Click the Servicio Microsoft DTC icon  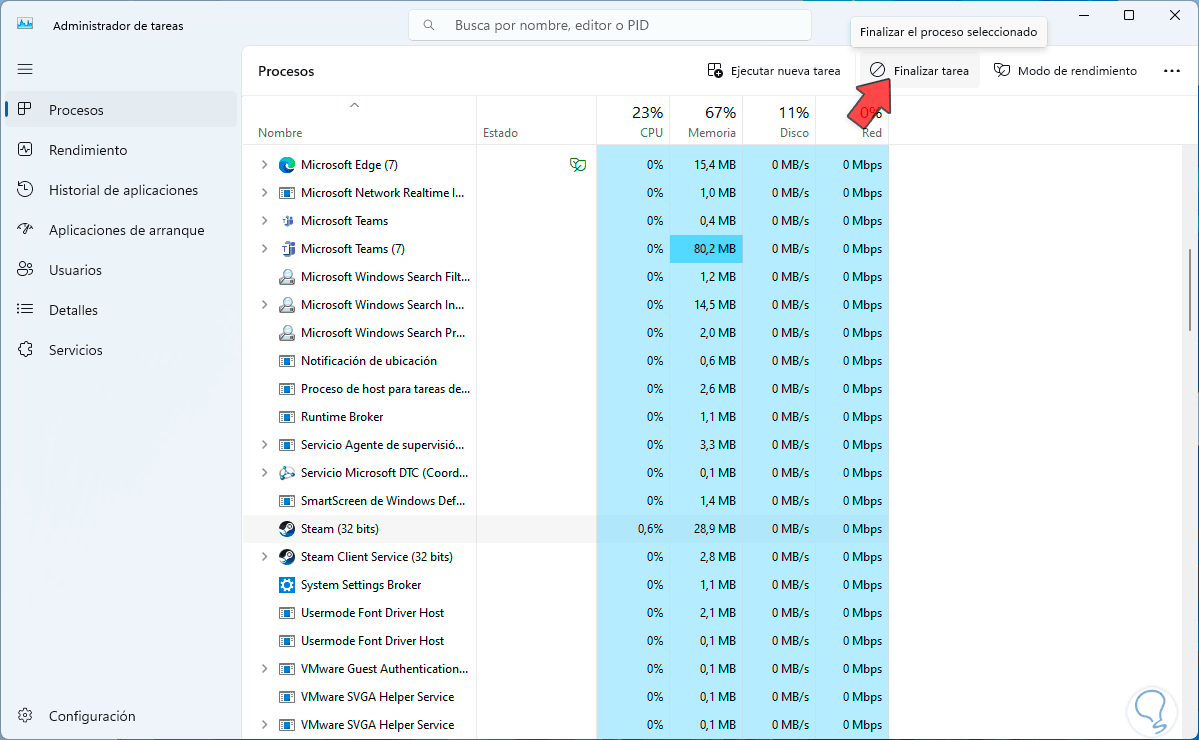point(287,472)
